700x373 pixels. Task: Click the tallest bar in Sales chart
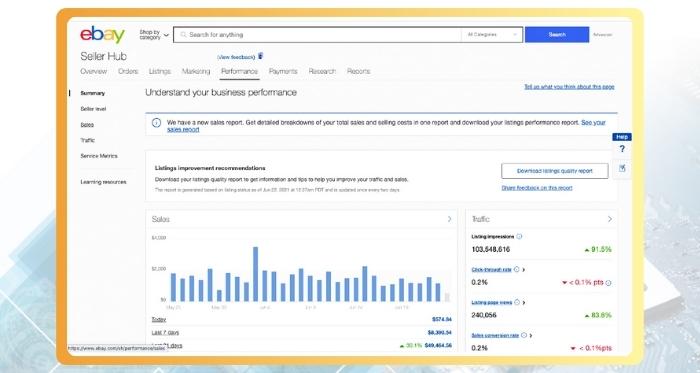tap(255, 274)
